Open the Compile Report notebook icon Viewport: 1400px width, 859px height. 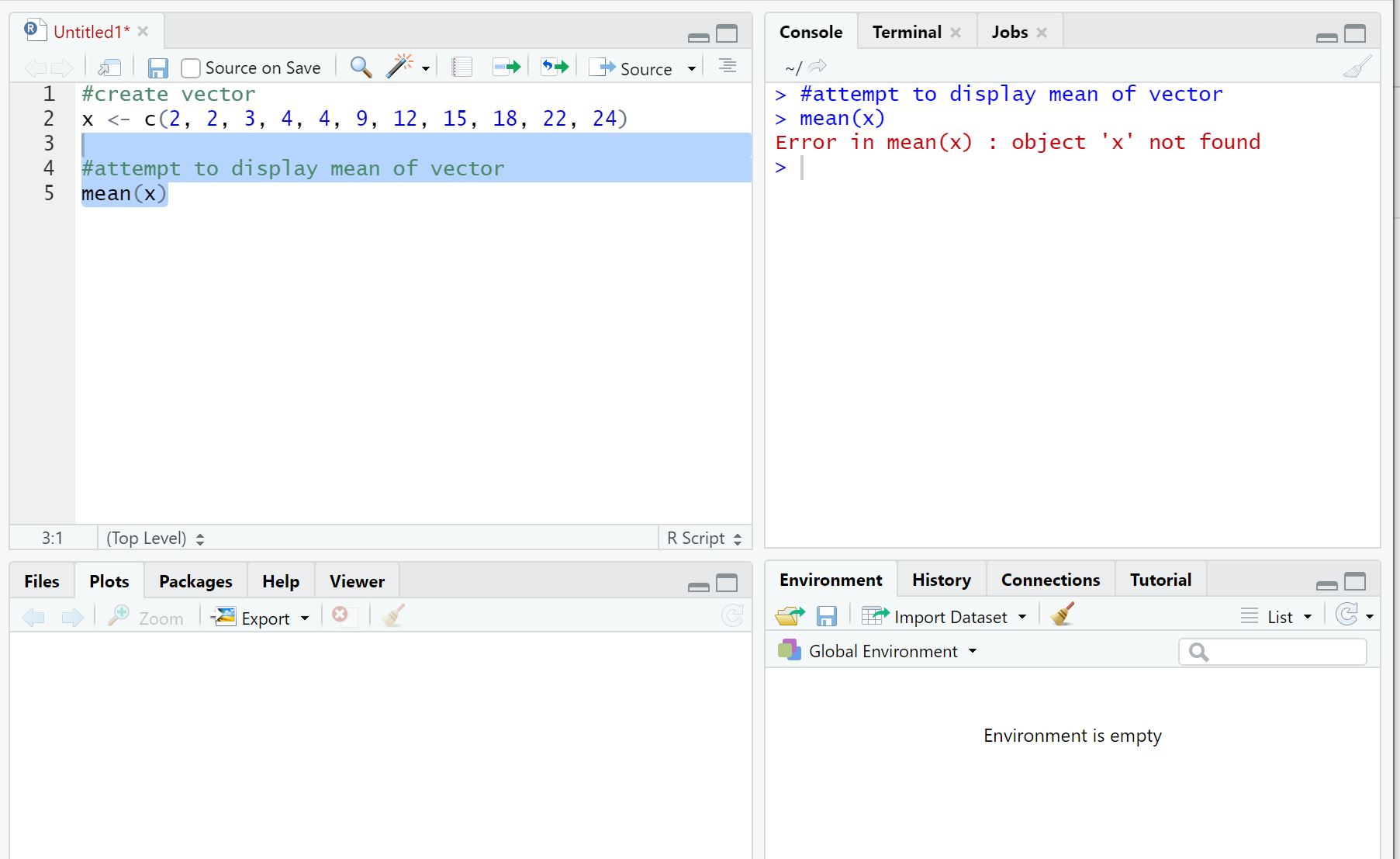[461, 68]
